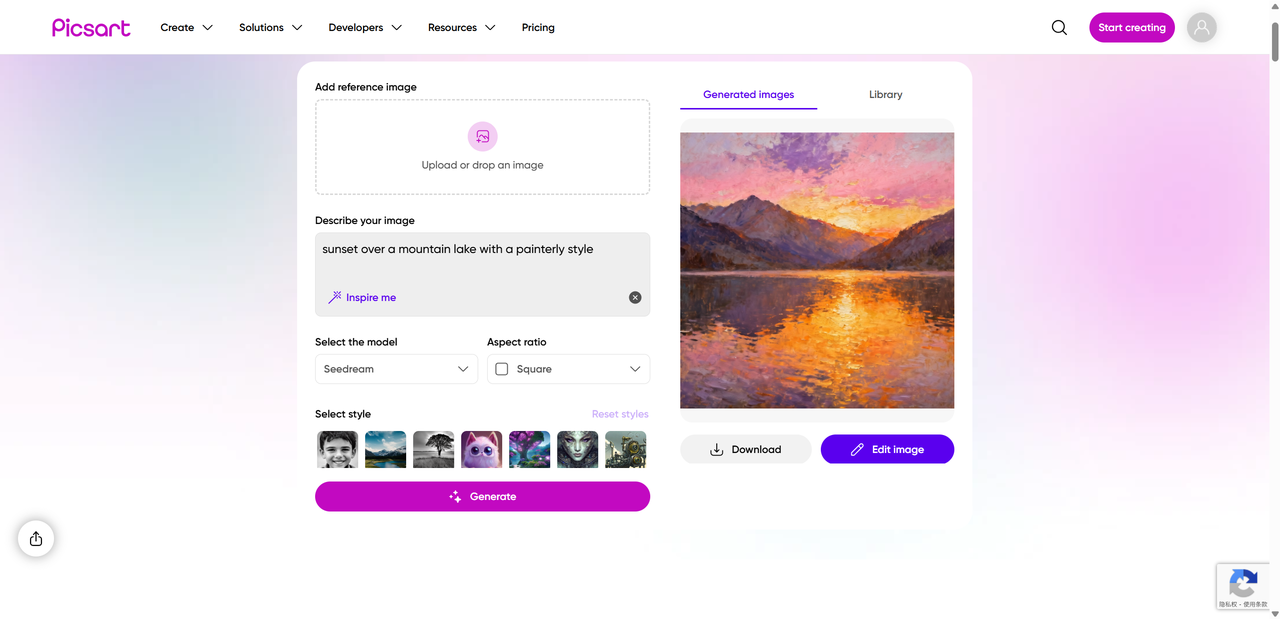This screenshot has height=619, width=1280.
Task: Open the Seedream model dropdown
Action: (x=396, y=369)
